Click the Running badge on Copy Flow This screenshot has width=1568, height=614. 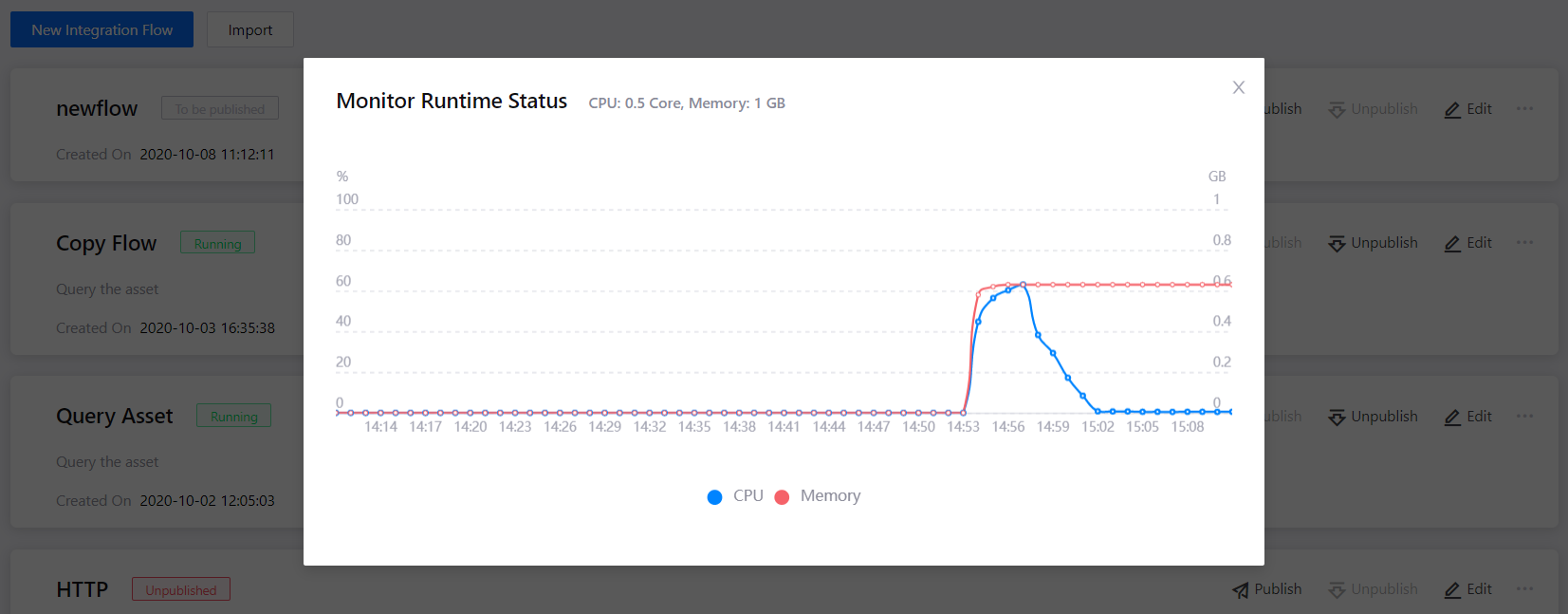(217, 243)
